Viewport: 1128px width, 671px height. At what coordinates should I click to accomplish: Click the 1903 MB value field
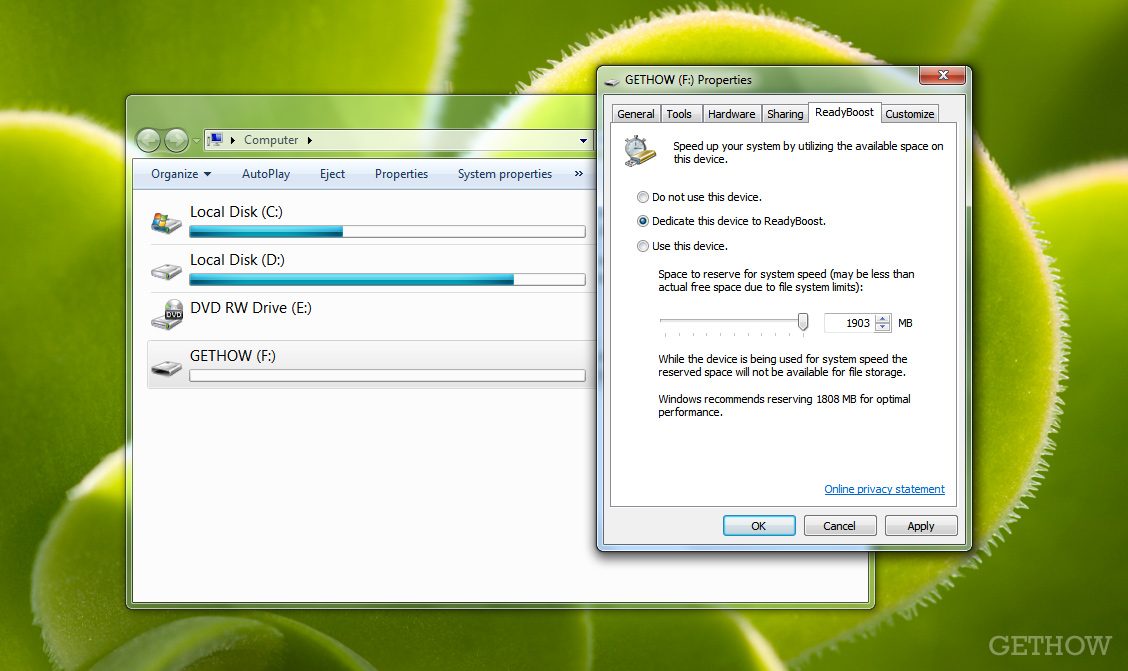(x=849, y=323)
